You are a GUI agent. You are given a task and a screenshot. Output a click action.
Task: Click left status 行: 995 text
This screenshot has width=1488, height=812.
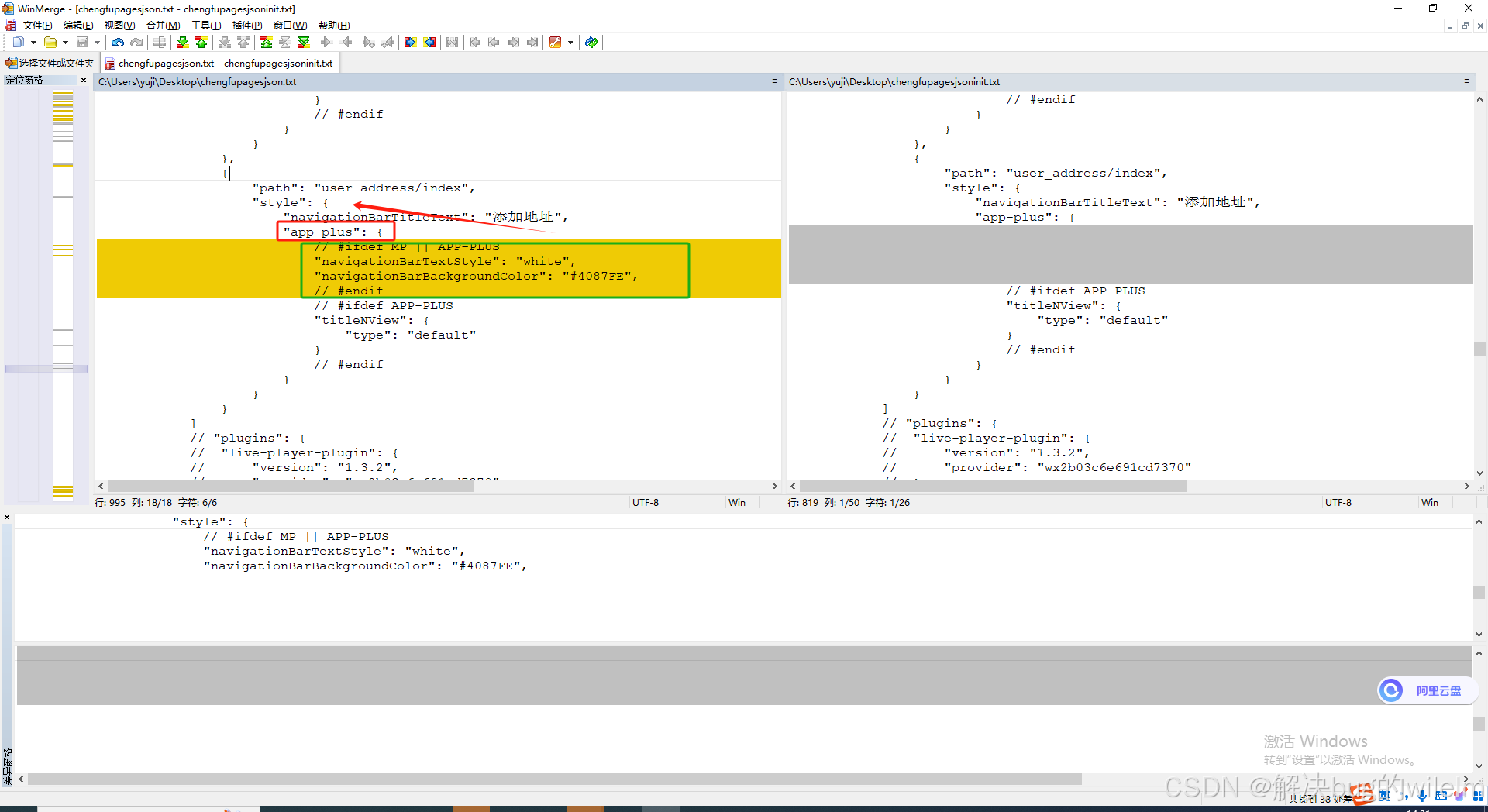[x=110, y=503]
